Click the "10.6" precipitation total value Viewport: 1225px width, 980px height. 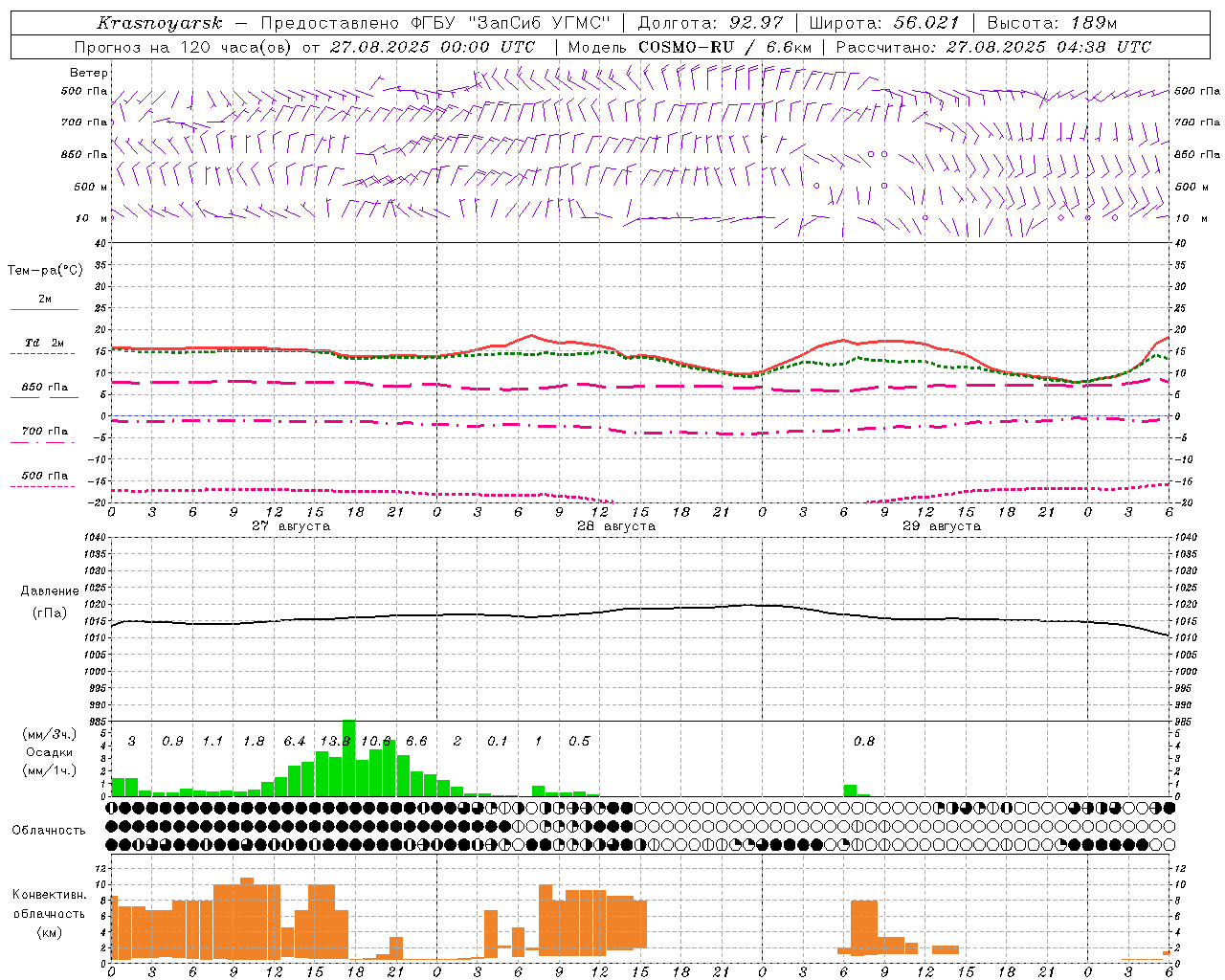click(x=376, y=742)
